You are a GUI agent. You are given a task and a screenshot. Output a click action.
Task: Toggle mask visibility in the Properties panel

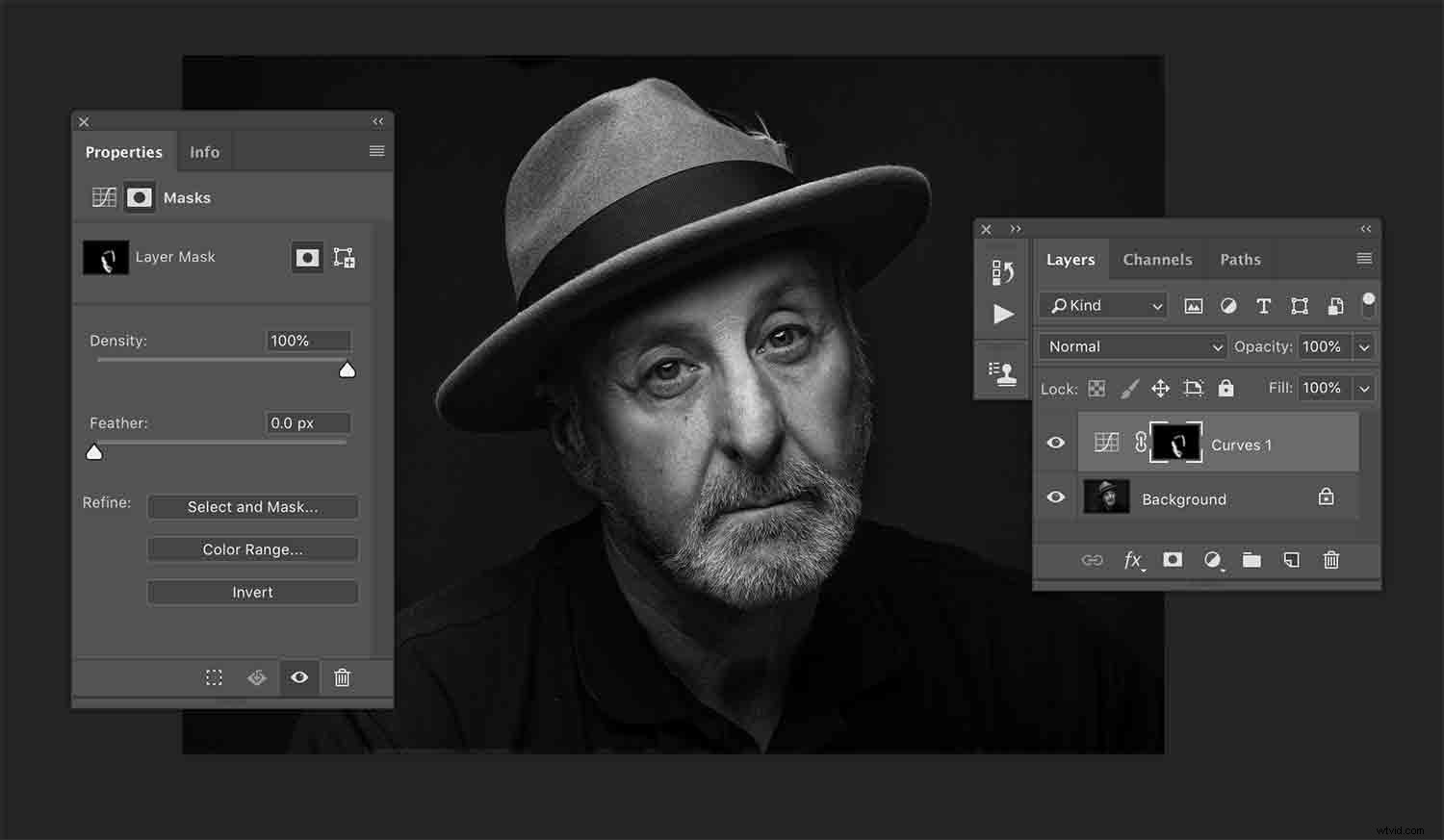[x=298, y=677]
